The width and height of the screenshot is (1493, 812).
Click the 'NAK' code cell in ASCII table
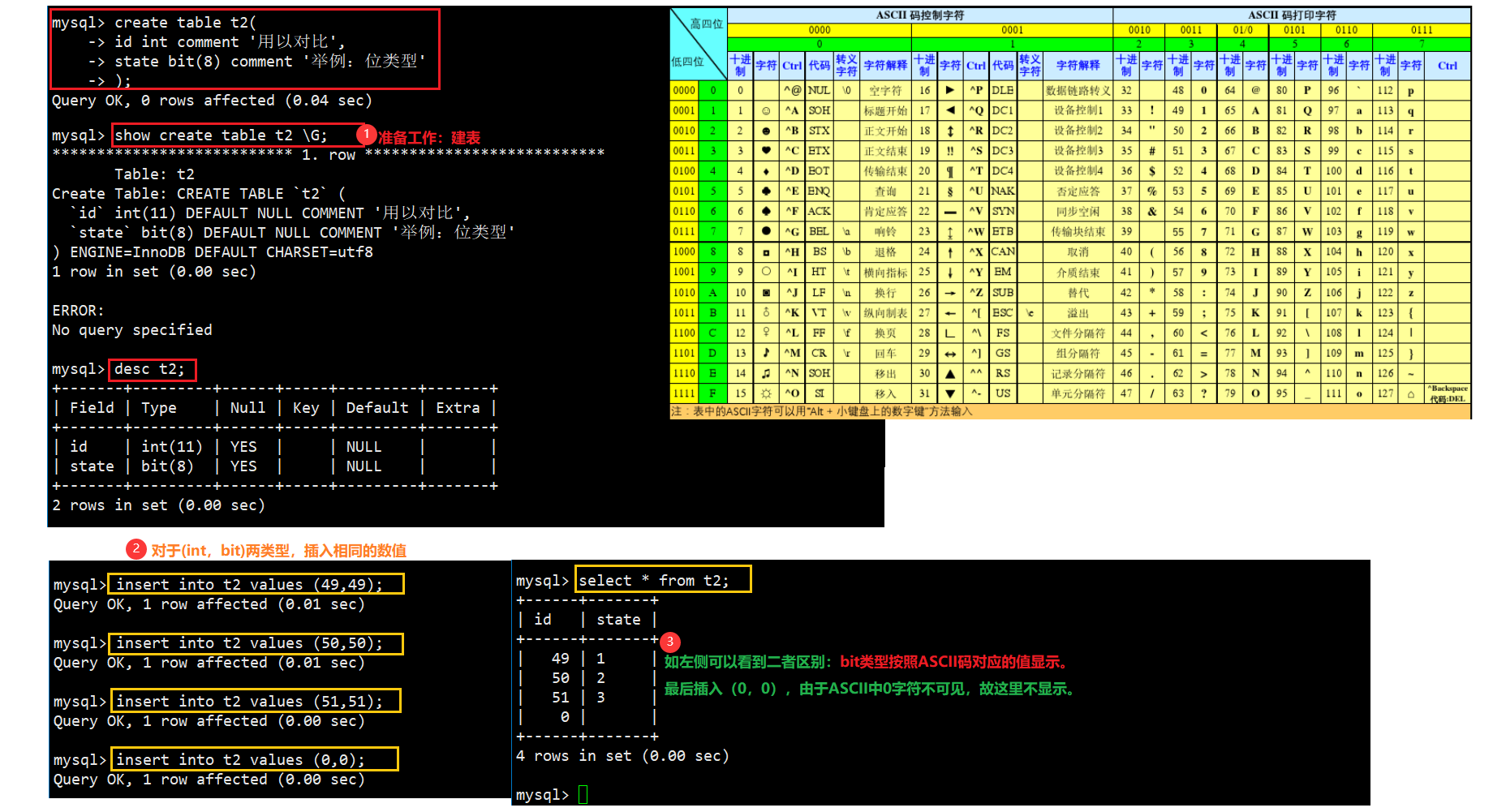click(x=1003, y=191)
